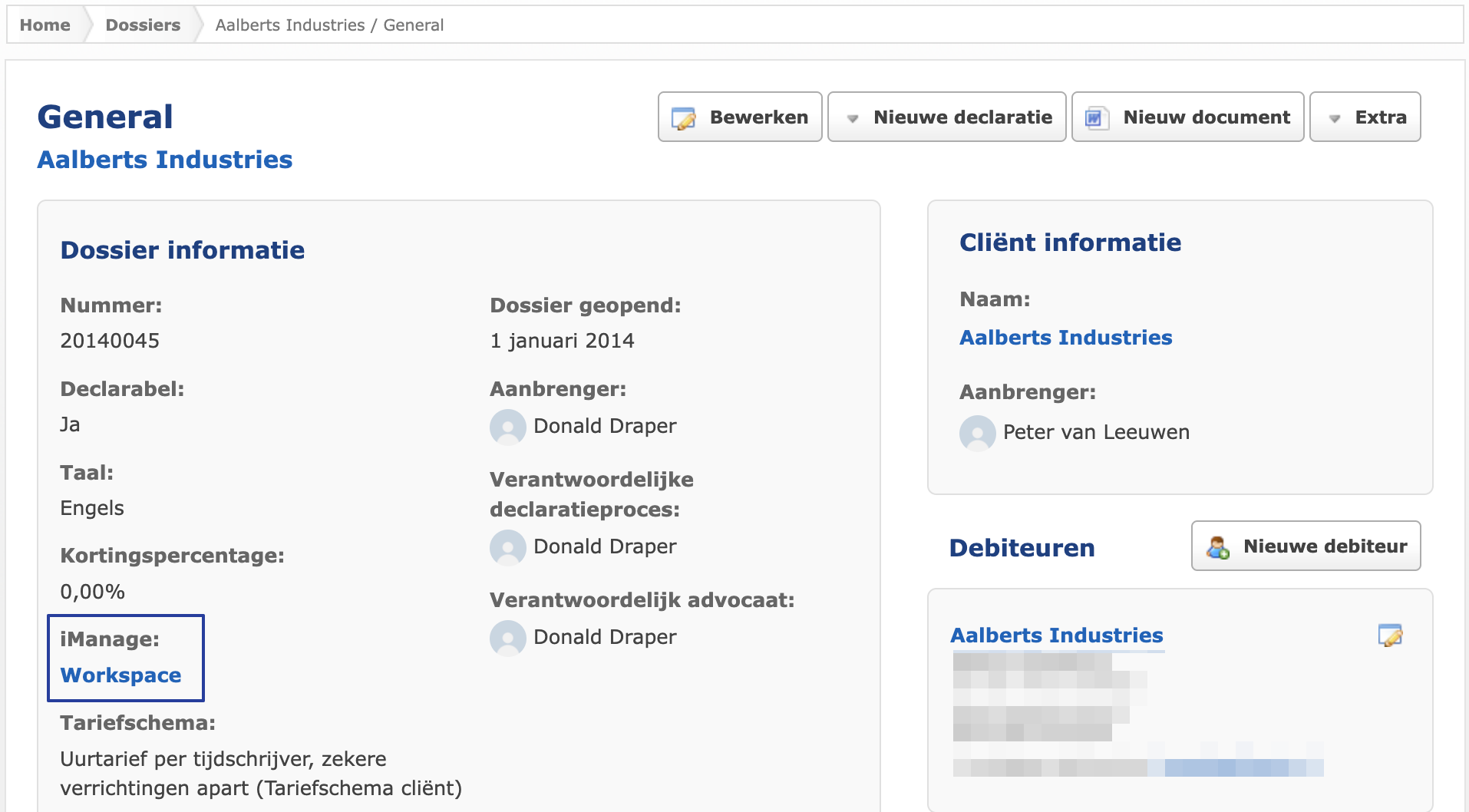Viewport: 1469px width, 812px height.
Task: Click the date 1 januari 2014
Action: coord(563,341)
